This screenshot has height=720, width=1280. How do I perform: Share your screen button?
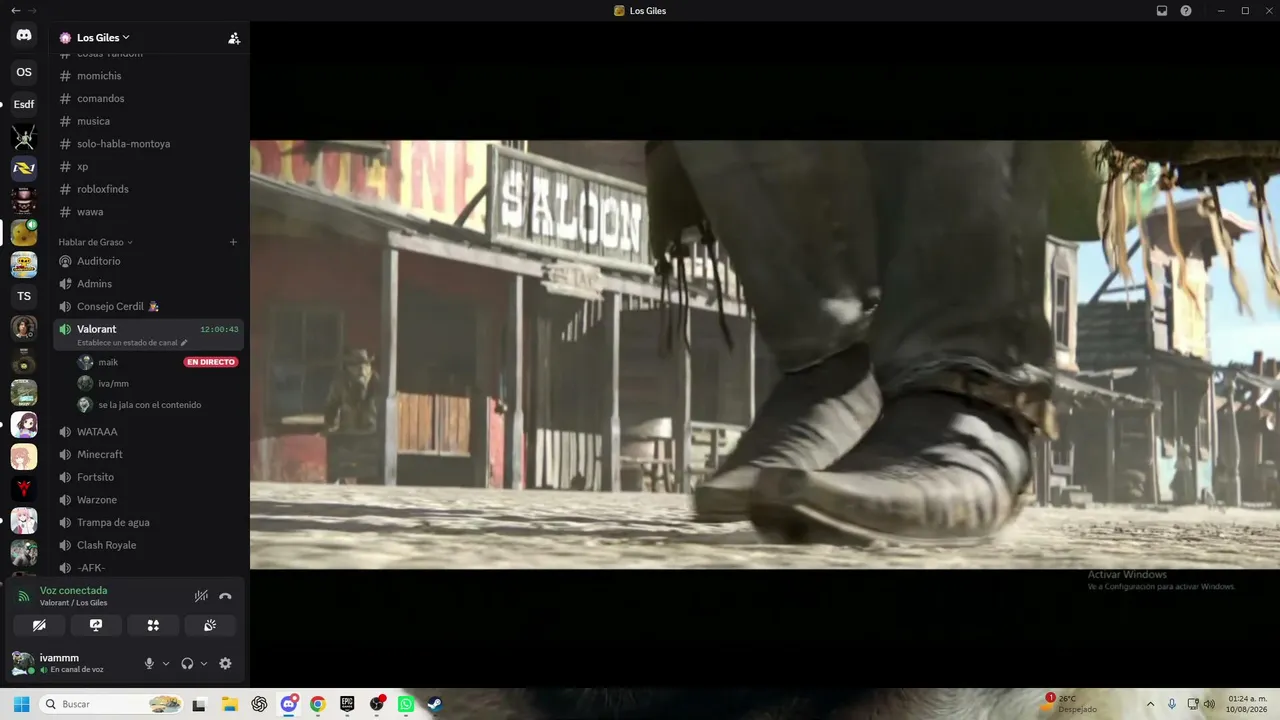96,625
